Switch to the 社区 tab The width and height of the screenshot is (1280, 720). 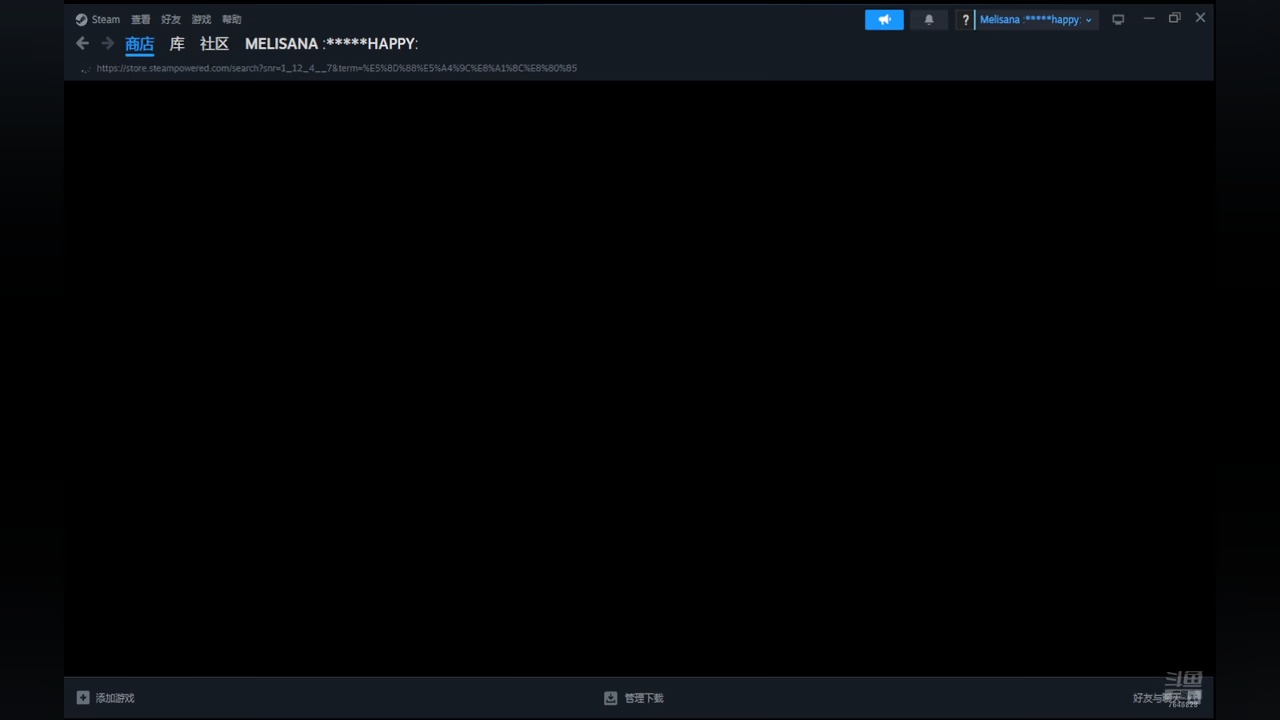(214, 44)
